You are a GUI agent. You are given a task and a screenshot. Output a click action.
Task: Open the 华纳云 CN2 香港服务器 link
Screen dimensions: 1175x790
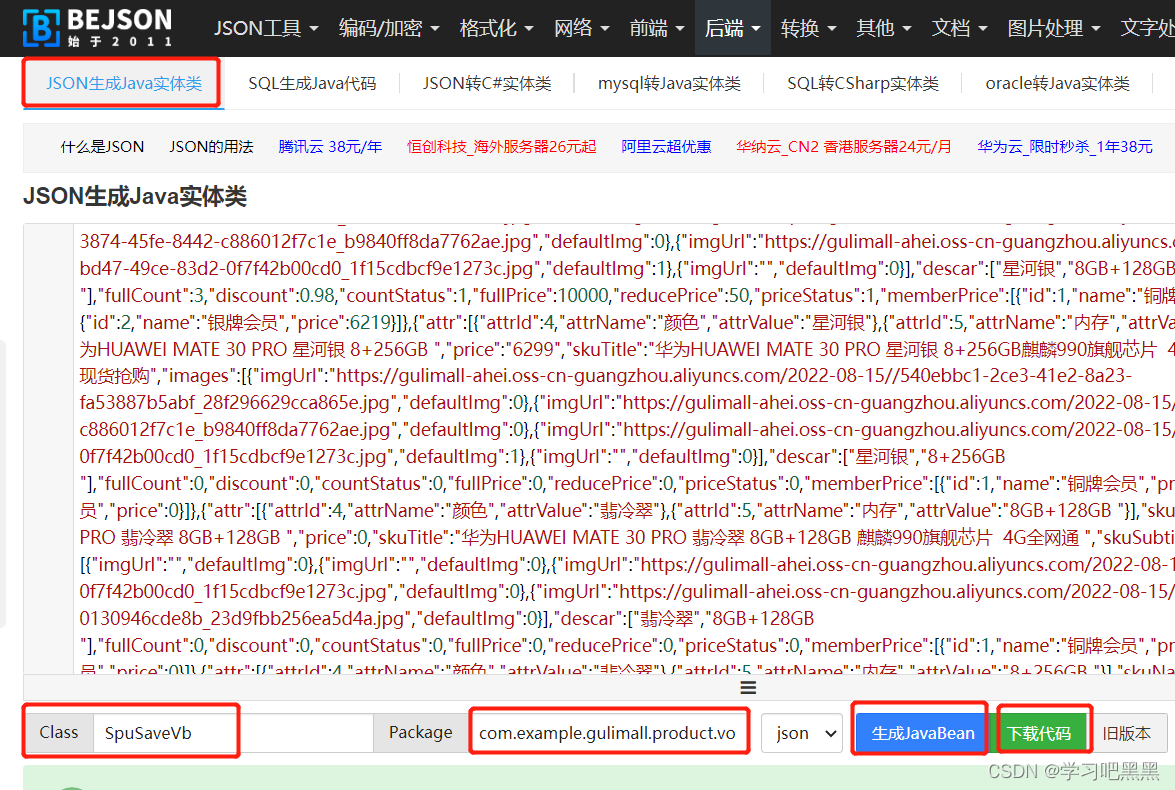coord(844,147)
